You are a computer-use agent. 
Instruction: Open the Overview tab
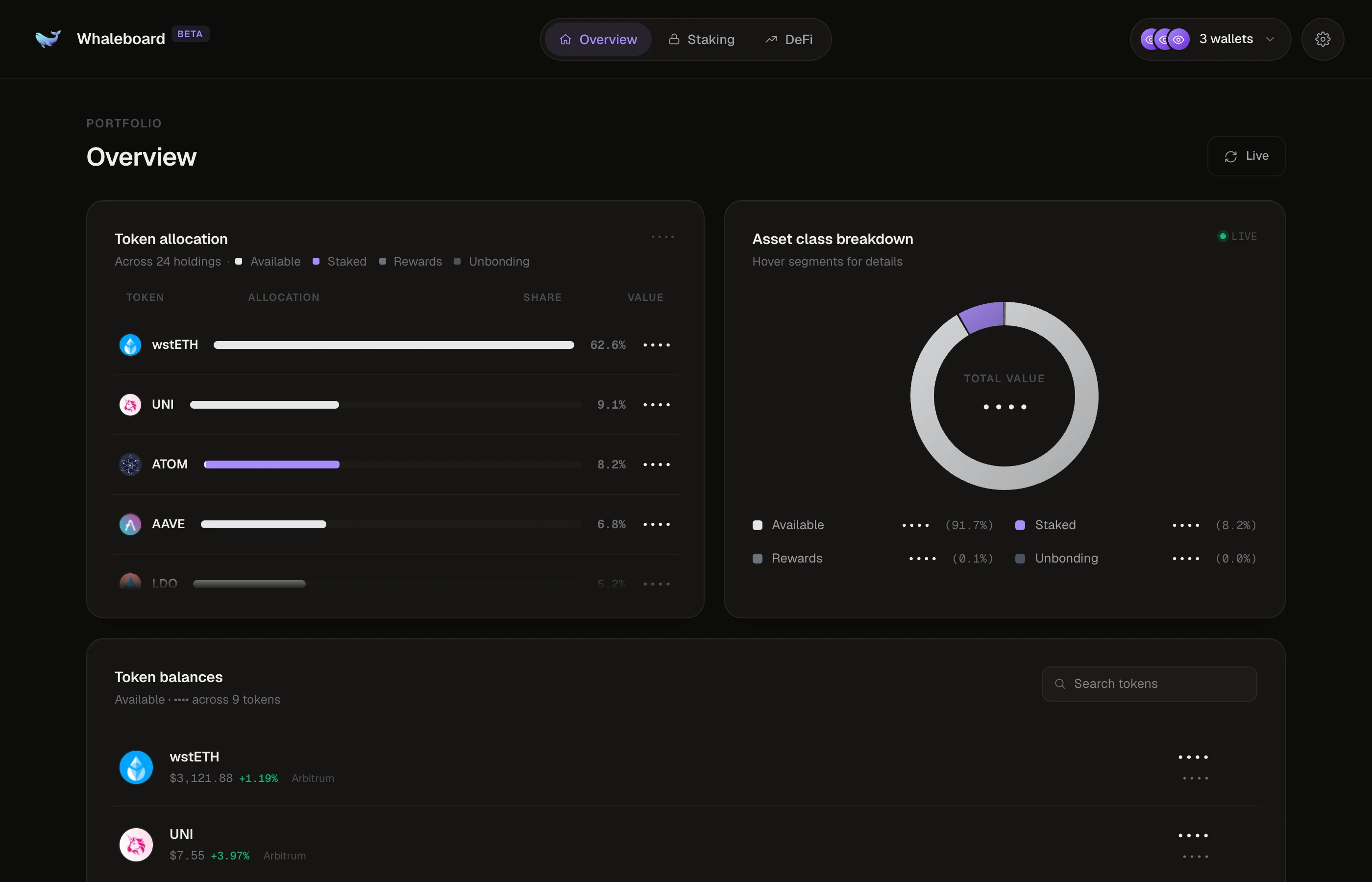(597, 40)
